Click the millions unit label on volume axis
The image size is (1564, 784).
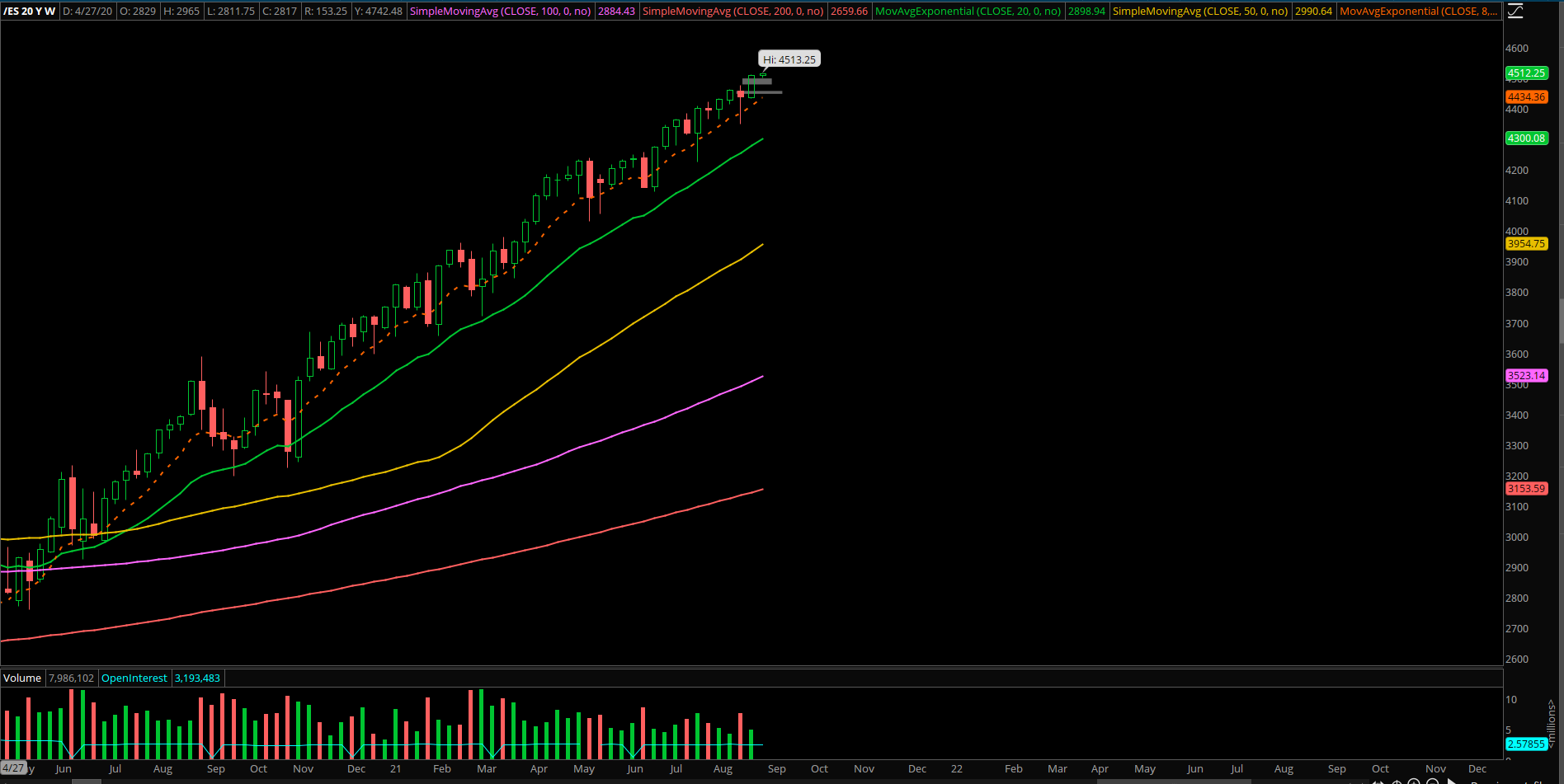tap(1552, 725)
